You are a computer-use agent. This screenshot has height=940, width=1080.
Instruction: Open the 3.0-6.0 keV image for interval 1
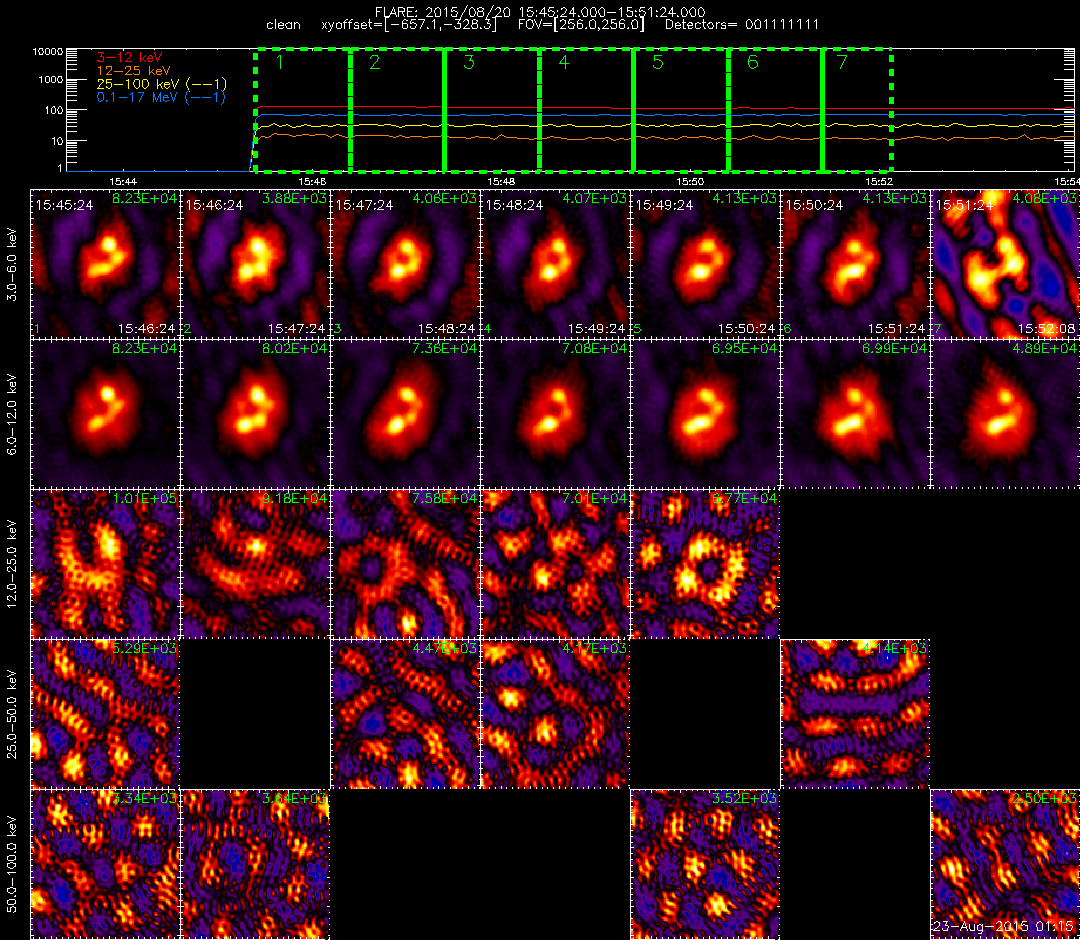(105, 264)
